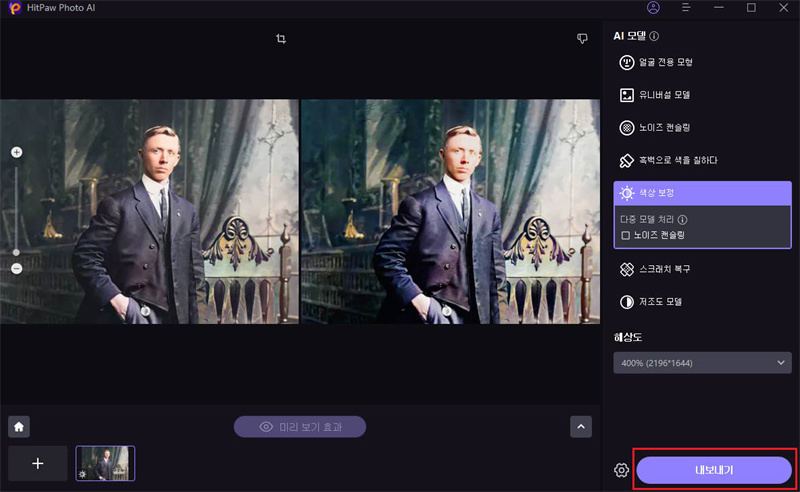Enable the 노이즈 캔슬링 checkbox
Screen dimensions: 800x492
point(625,235)
